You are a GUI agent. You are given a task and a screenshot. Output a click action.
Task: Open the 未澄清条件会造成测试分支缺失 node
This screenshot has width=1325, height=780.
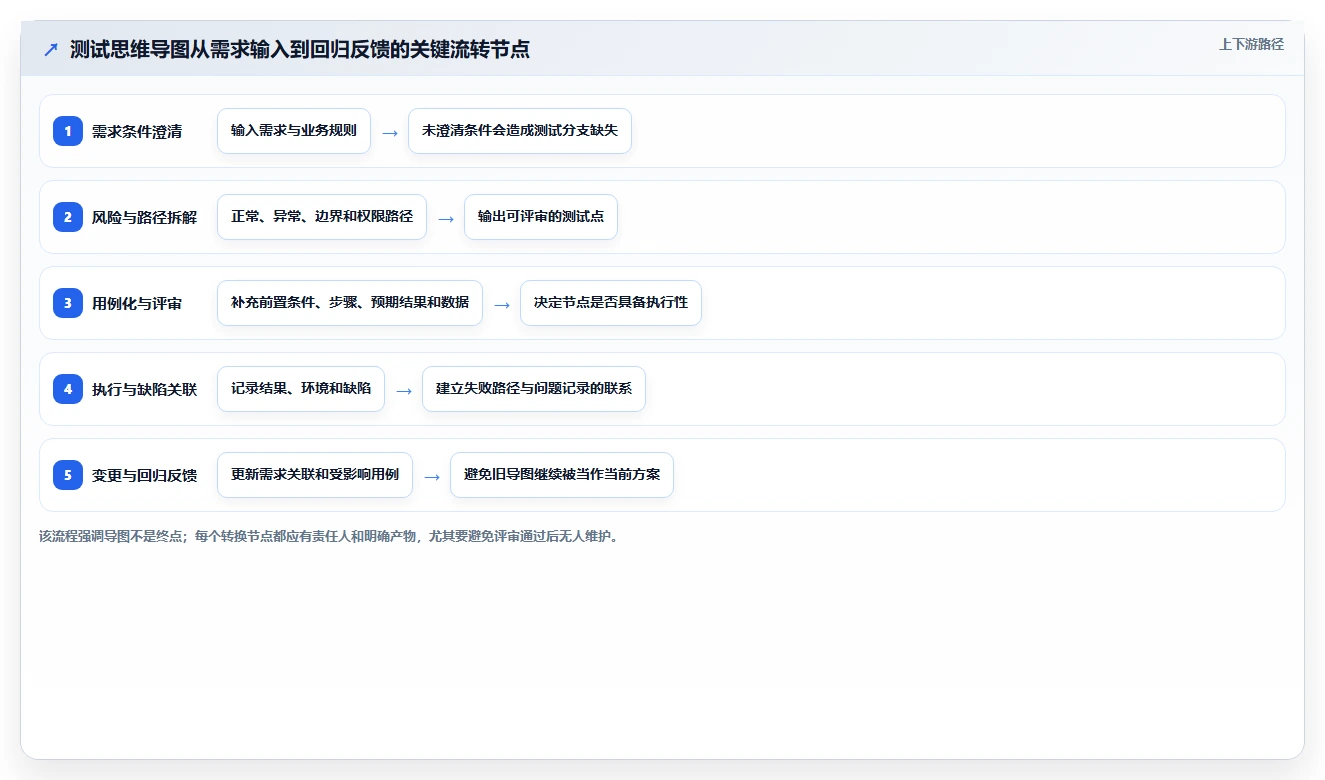coord(520,131)
